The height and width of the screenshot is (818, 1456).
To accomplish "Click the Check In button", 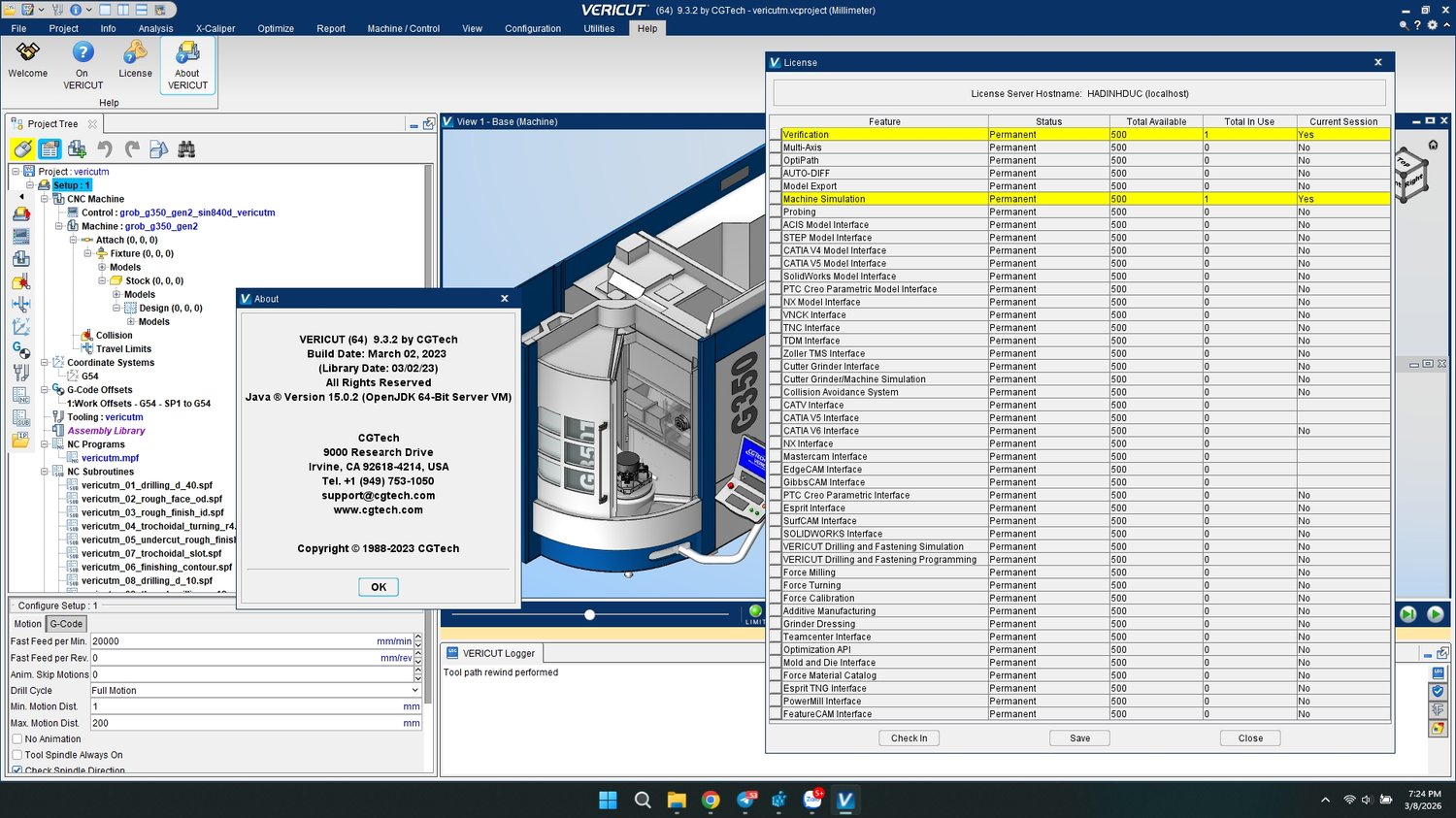I will pyautogui.click(x=909, y=738).
